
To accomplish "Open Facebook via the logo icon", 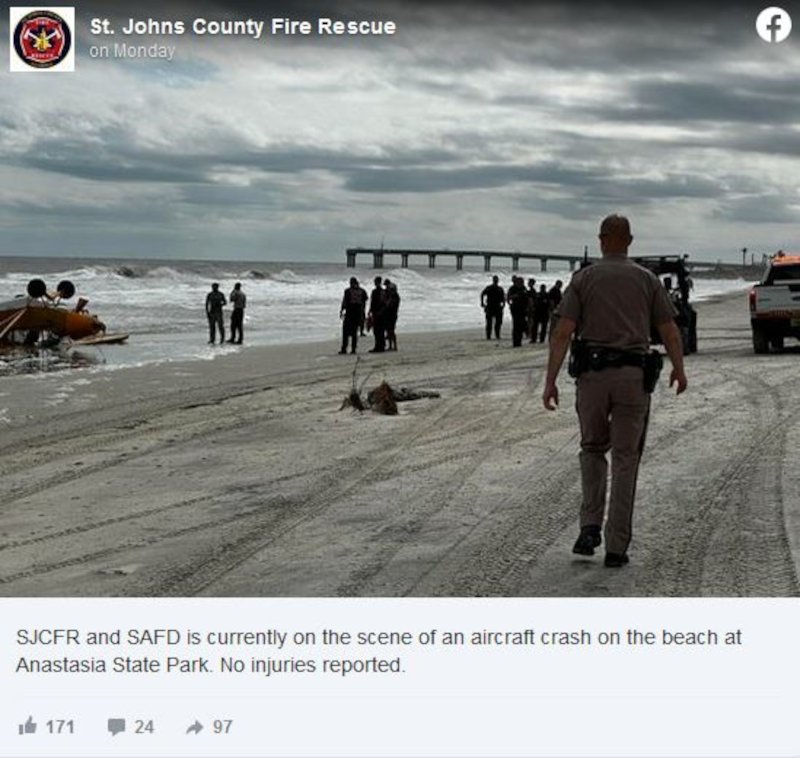I will tap(773, 26).
